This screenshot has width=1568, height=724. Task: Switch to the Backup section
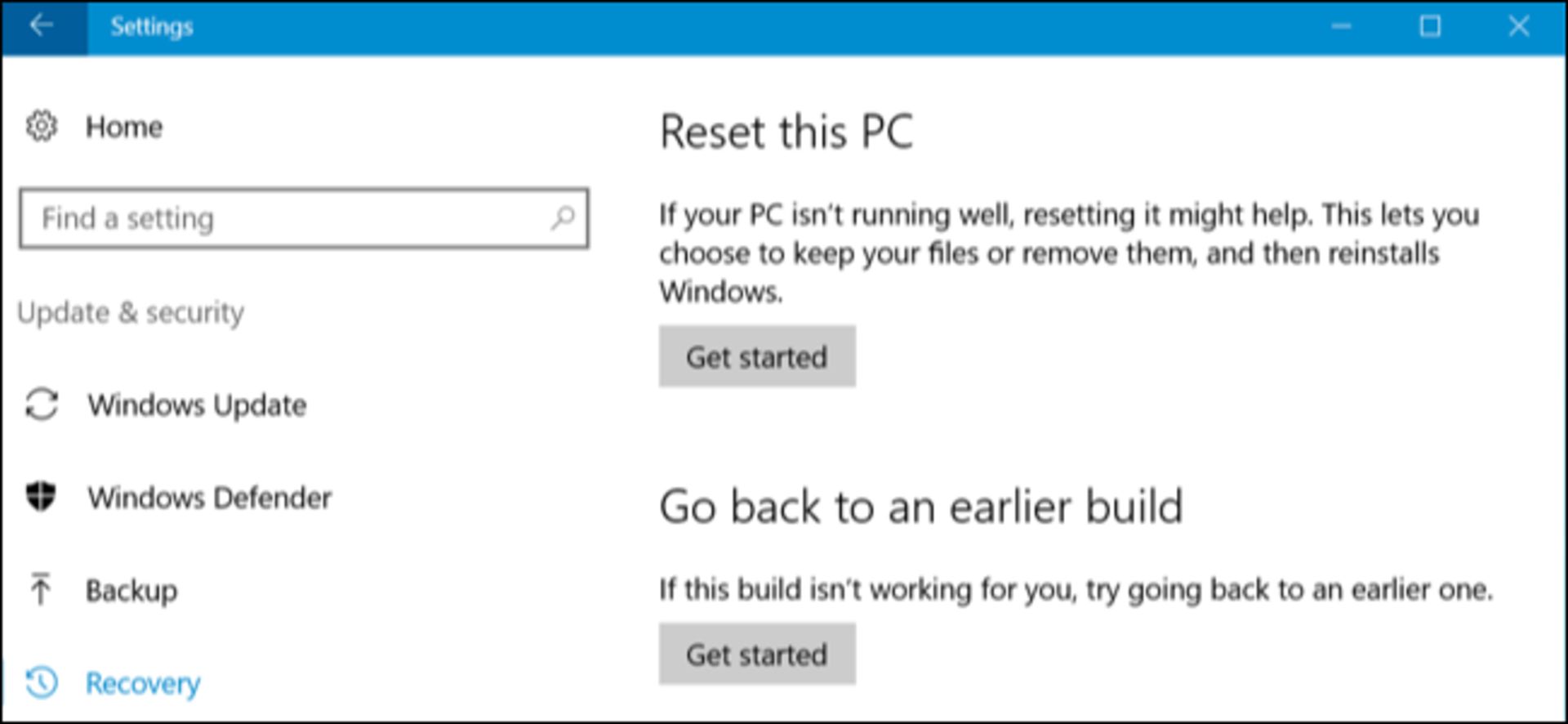[x=131, y=590]
